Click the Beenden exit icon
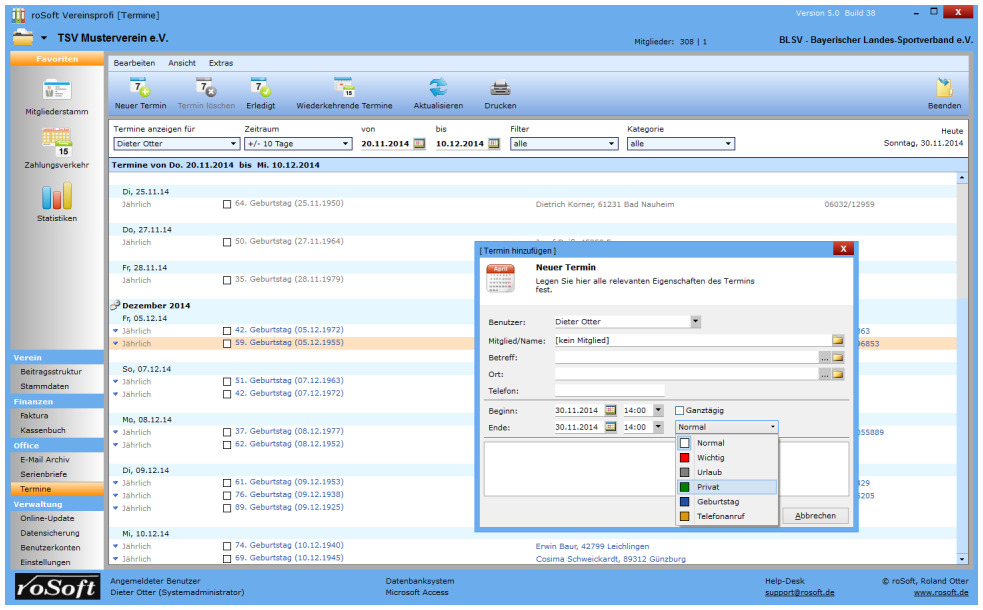 pyautogui.click(x=943, y=89)
